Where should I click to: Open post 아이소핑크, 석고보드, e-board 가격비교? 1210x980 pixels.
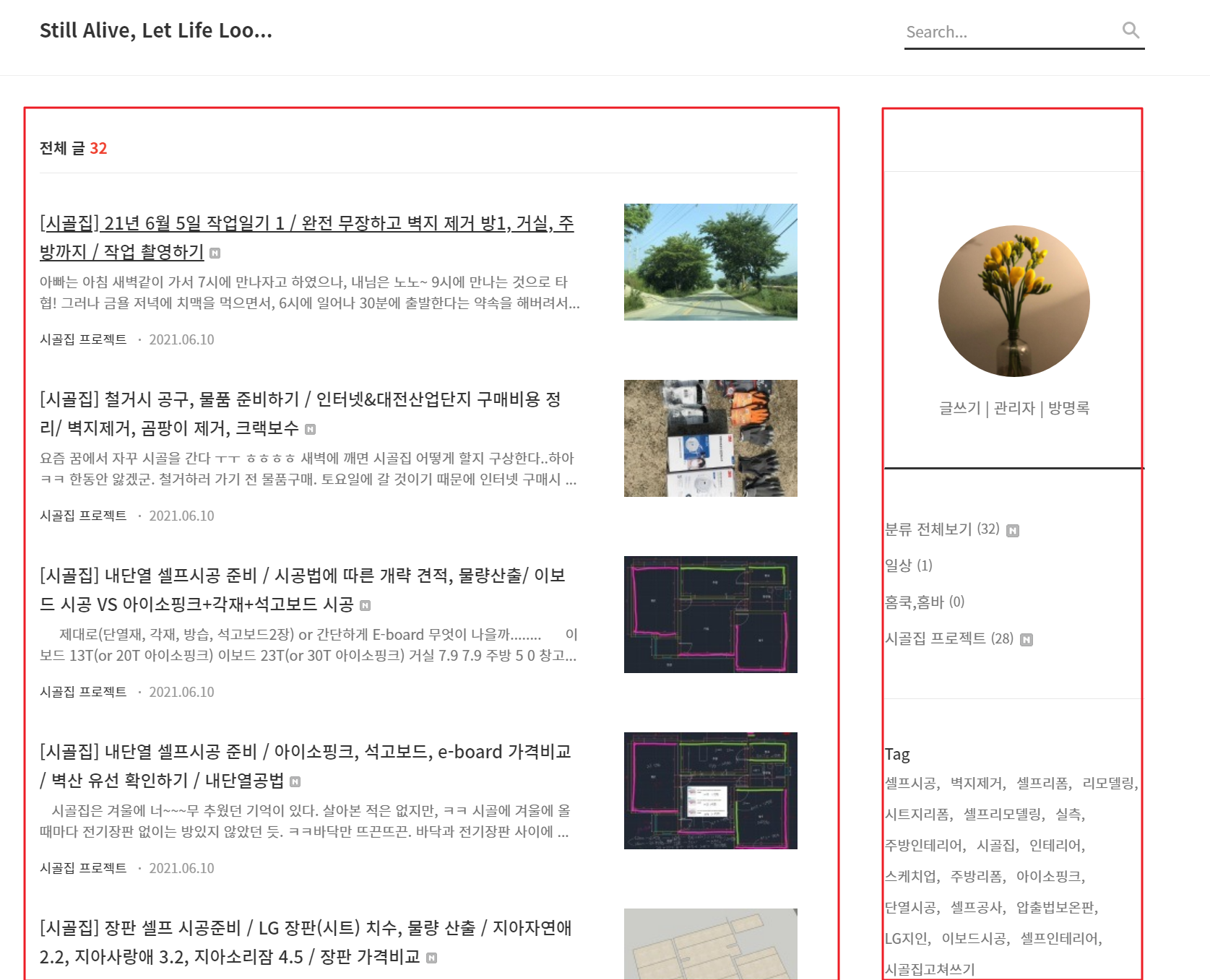[306, 766]
